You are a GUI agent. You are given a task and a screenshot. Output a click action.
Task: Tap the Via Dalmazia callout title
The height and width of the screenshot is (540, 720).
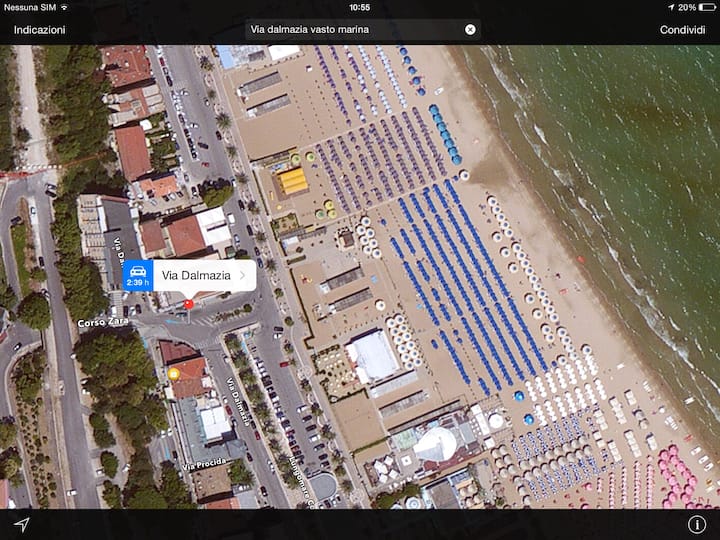(x=195, y=275)
